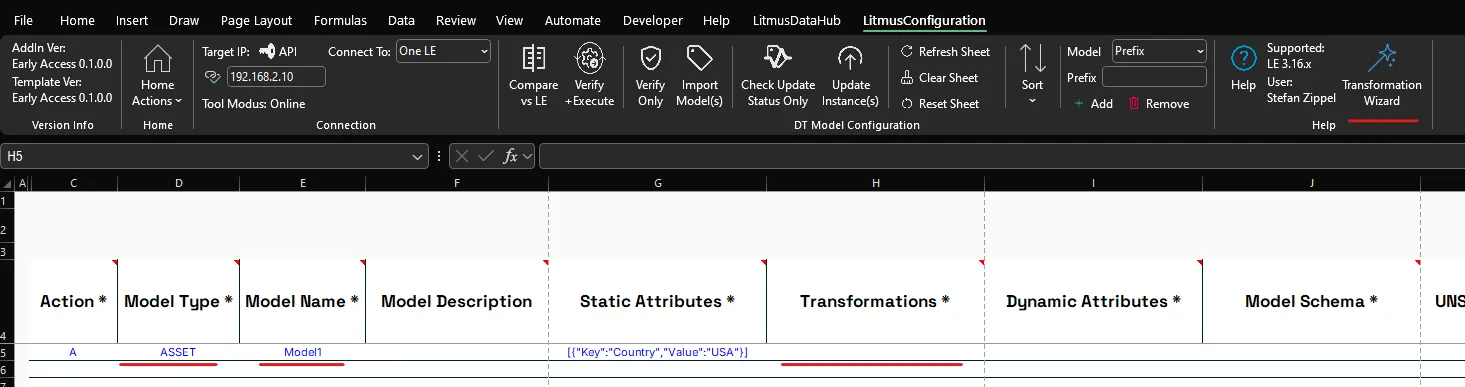The width and height of the screenshot is (1465, 387).
Task: Click the Model Schema * header cell
Action: point(1311,301)
